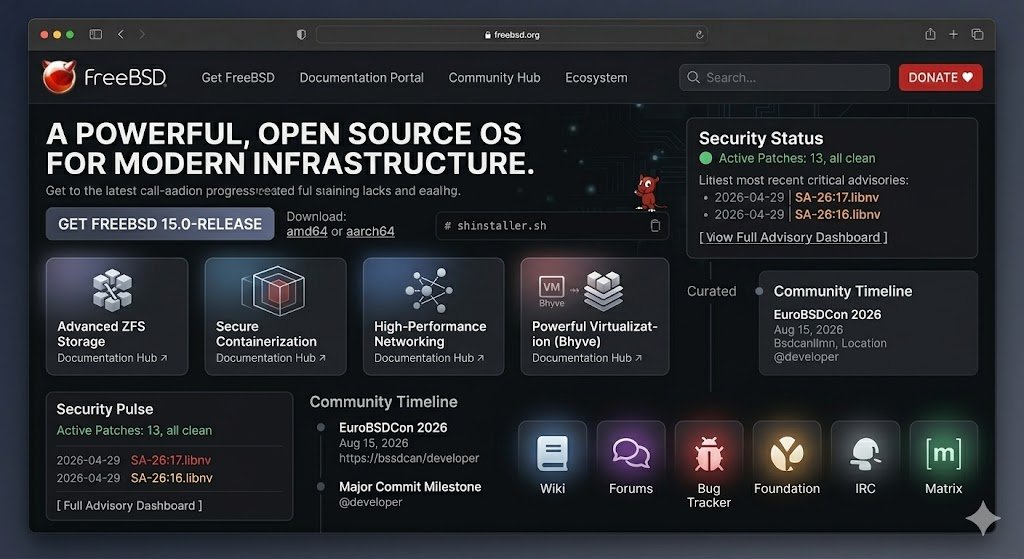Open Secure Containerization Documentation Hub
The image size is (1024, 559).
click(271, 358)
